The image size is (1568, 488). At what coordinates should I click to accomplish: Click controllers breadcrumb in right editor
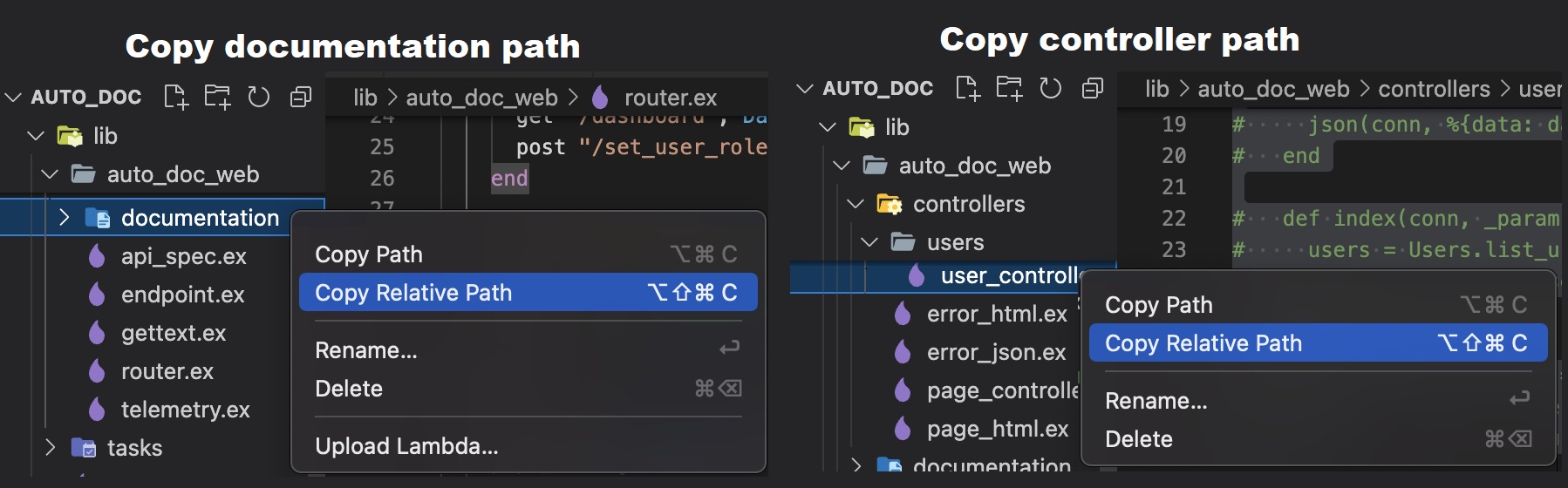pos(1434,89)
